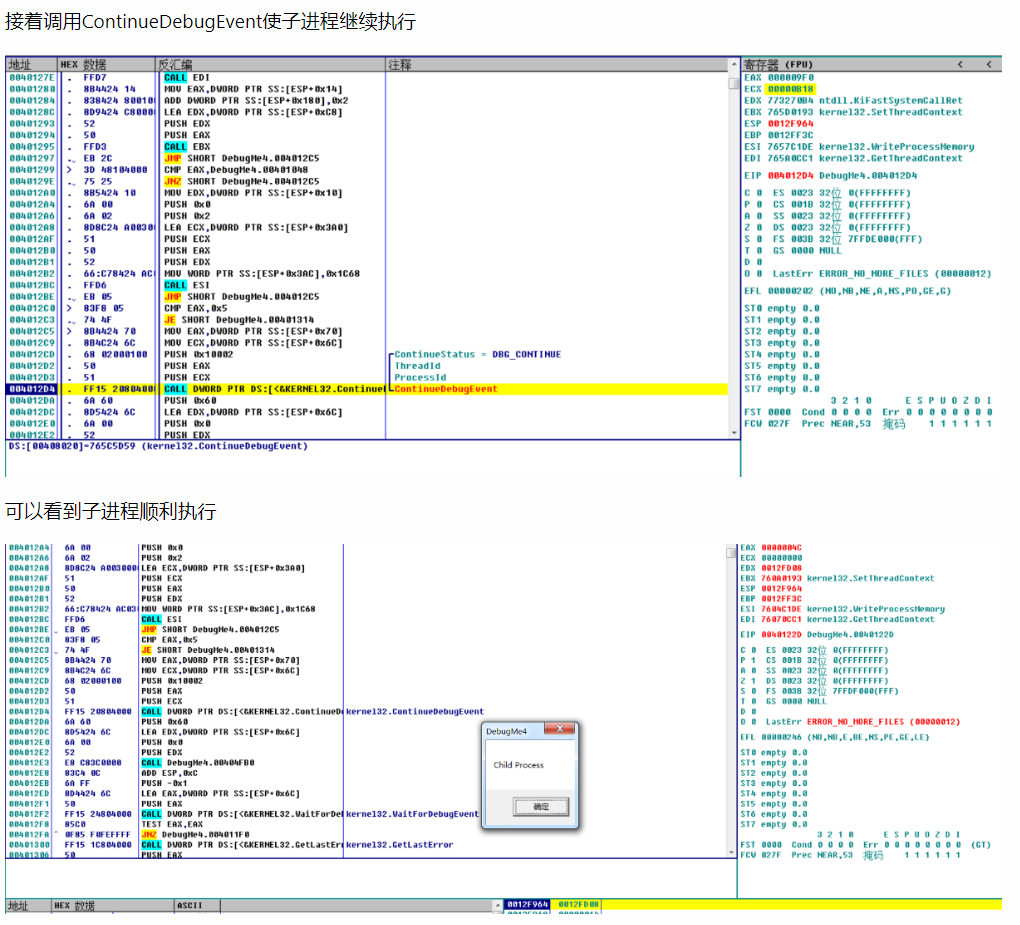The height and width of the screenshot is (925, 1020).
Task: Click the 寄存器 (FPU) registers header
Action: [778, 64]
